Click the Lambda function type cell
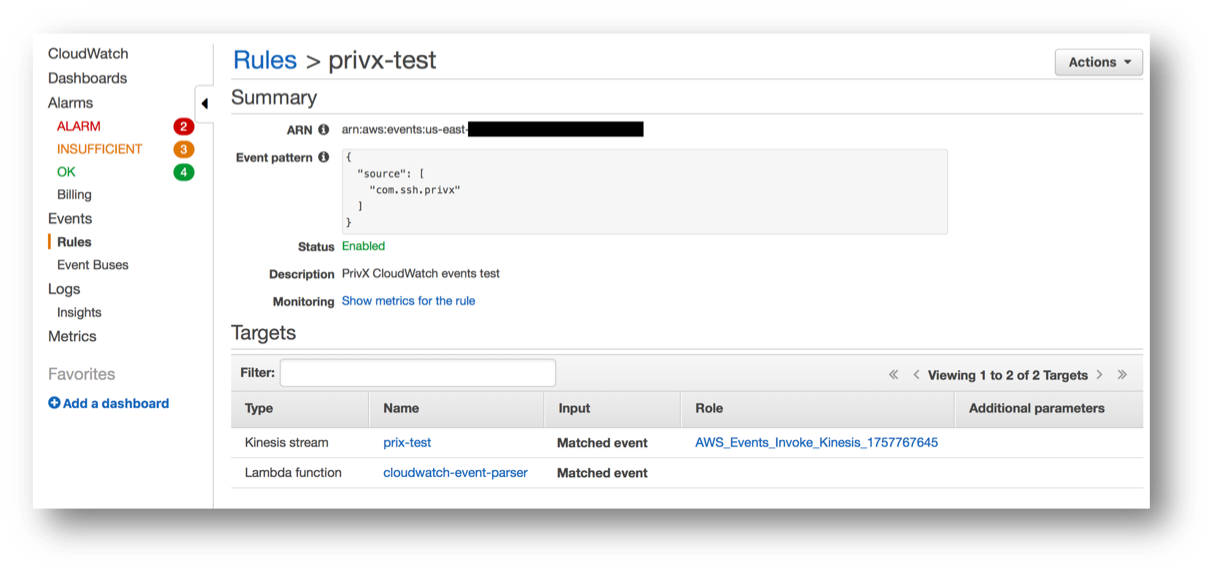Image resolution: width=1214 pixels, height=572 pixels. tap(293, 473)
